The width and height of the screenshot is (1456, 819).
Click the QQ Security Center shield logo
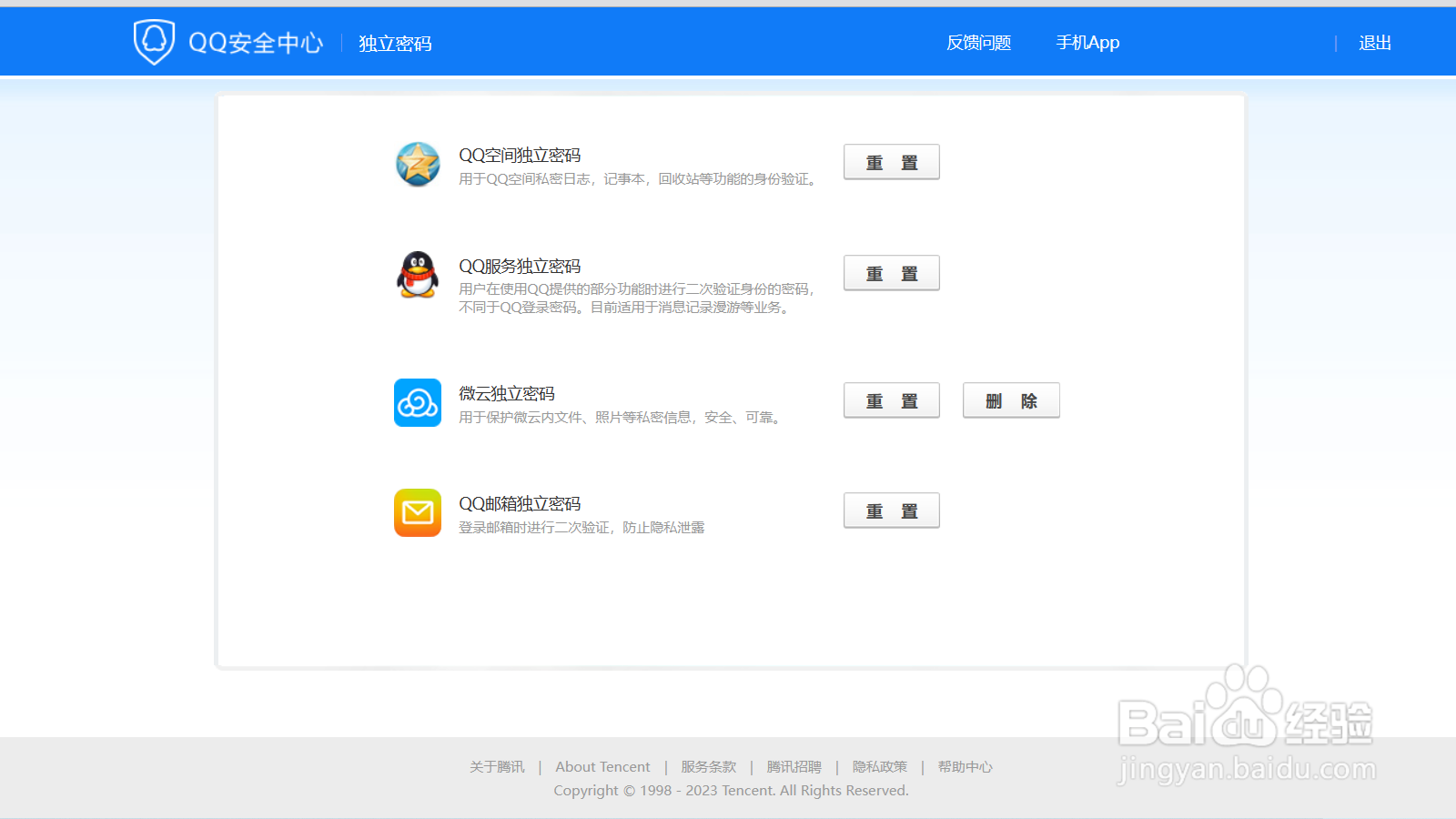point(154,42)
